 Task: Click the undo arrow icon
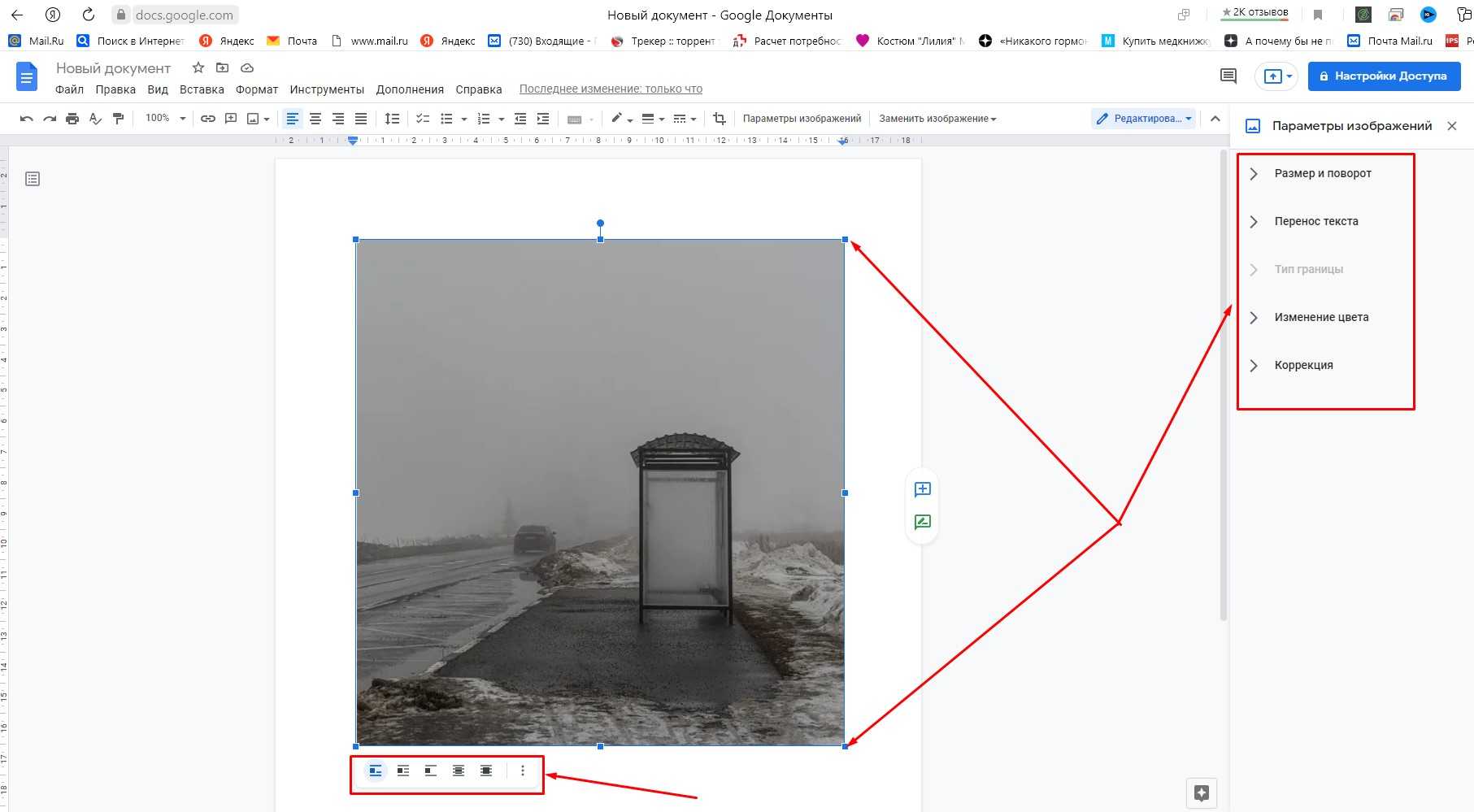(x=26, y=119)
